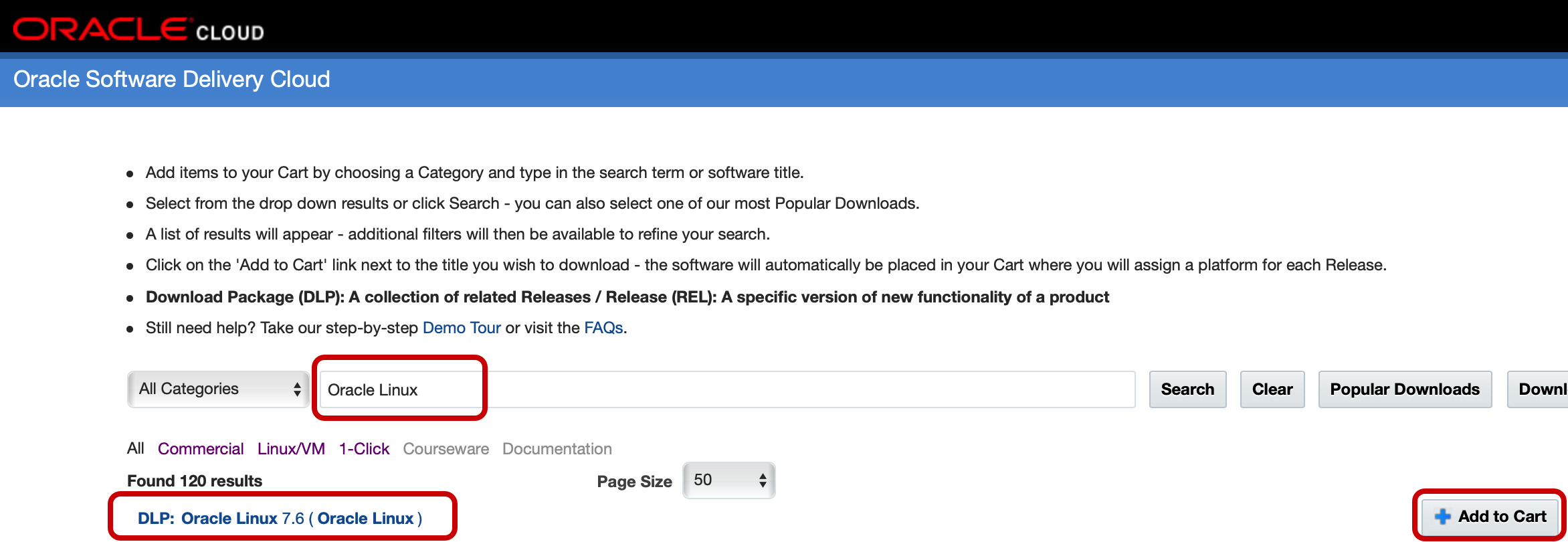This screenshot has width=1568, height=542.
Task: Open the All Categories dropdown
Action: click(218, 389)
